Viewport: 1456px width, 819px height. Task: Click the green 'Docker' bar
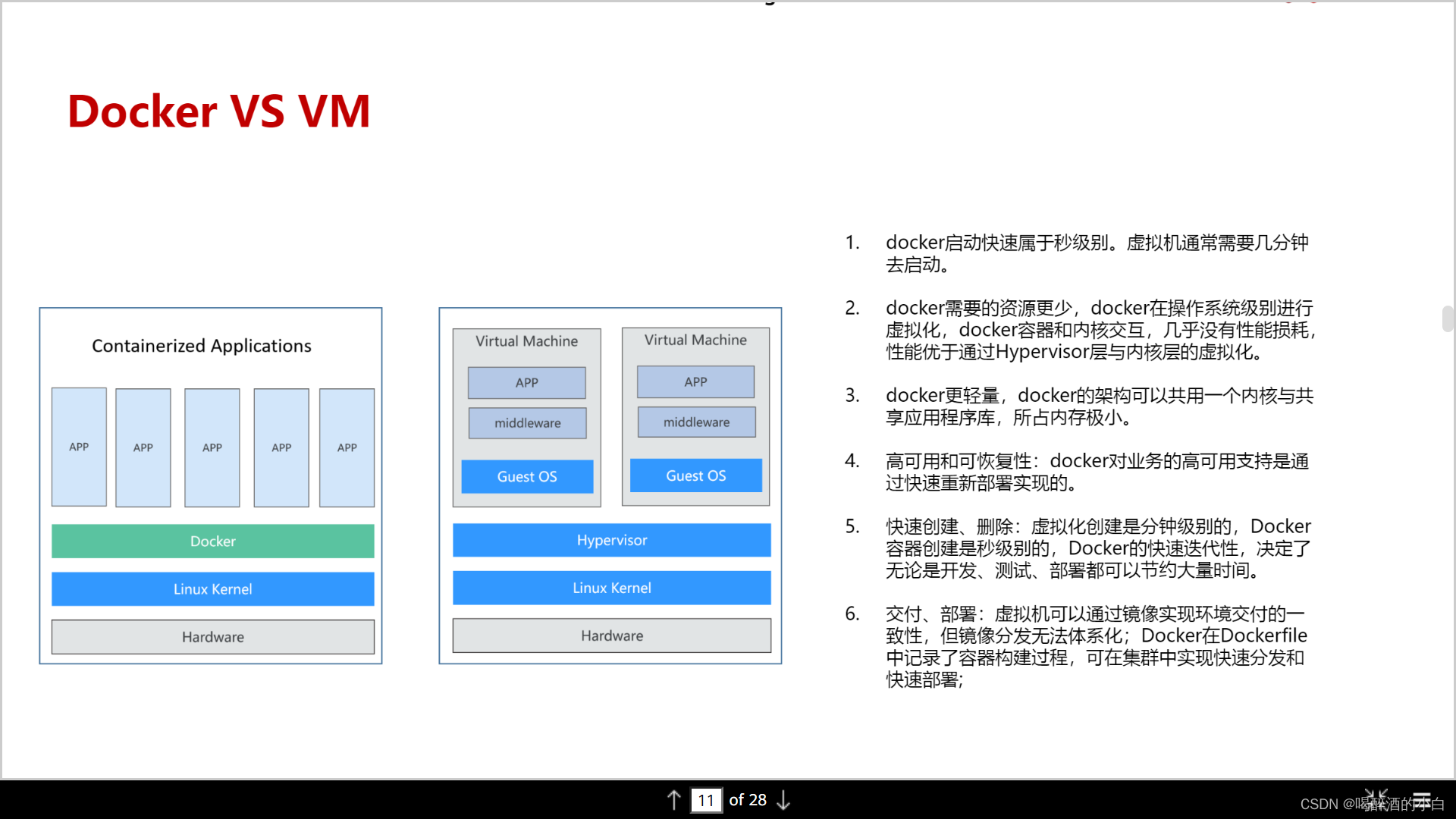tap(213, 541)
